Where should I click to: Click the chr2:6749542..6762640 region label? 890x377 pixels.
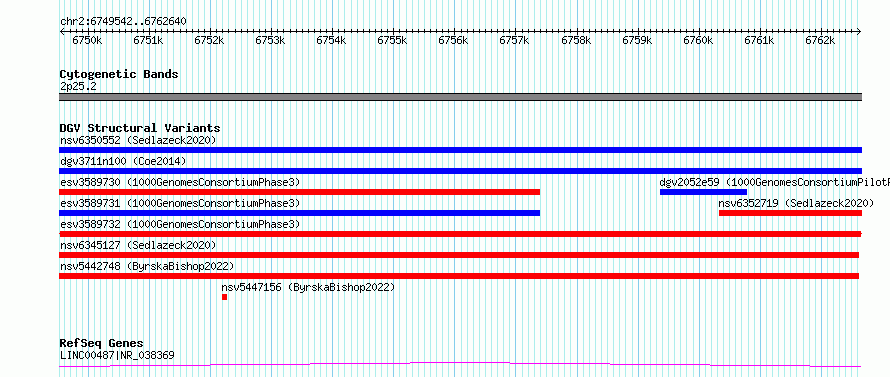coord(124,22)
